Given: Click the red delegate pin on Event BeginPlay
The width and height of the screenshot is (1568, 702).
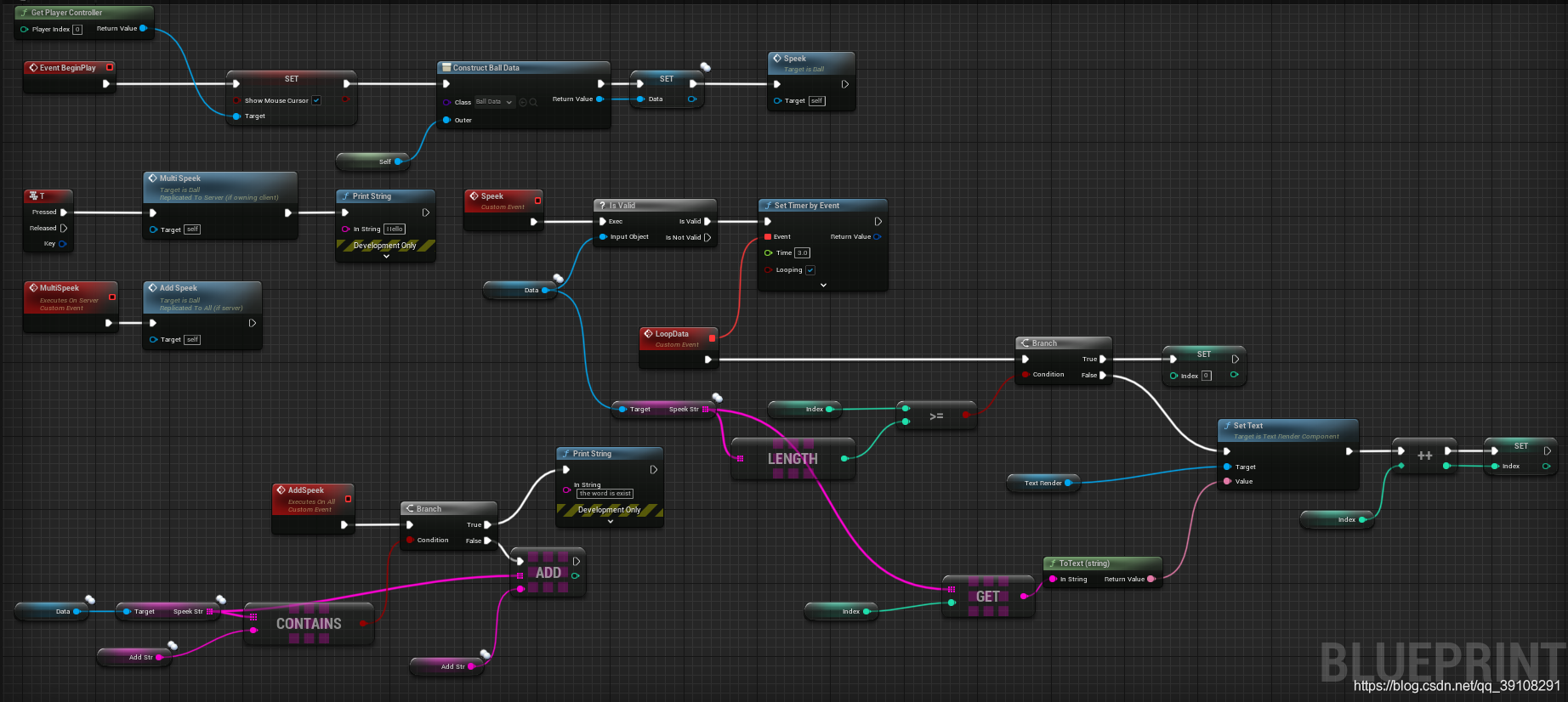Looking at the screenshot, I should tap(110, 67).
